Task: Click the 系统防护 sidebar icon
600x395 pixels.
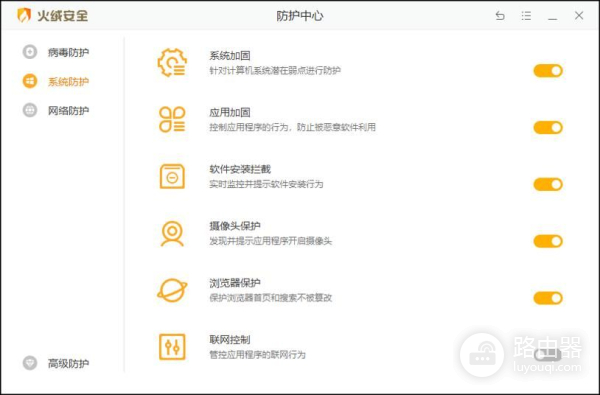Action: click(x=30, y=81)
